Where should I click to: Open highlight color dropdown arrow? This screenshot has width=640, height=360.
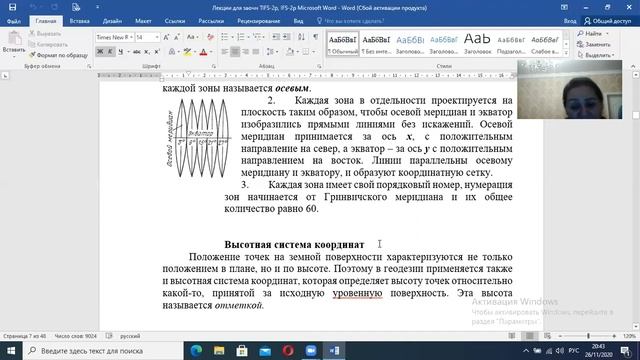pyautogui.click(x=195, y=52)
